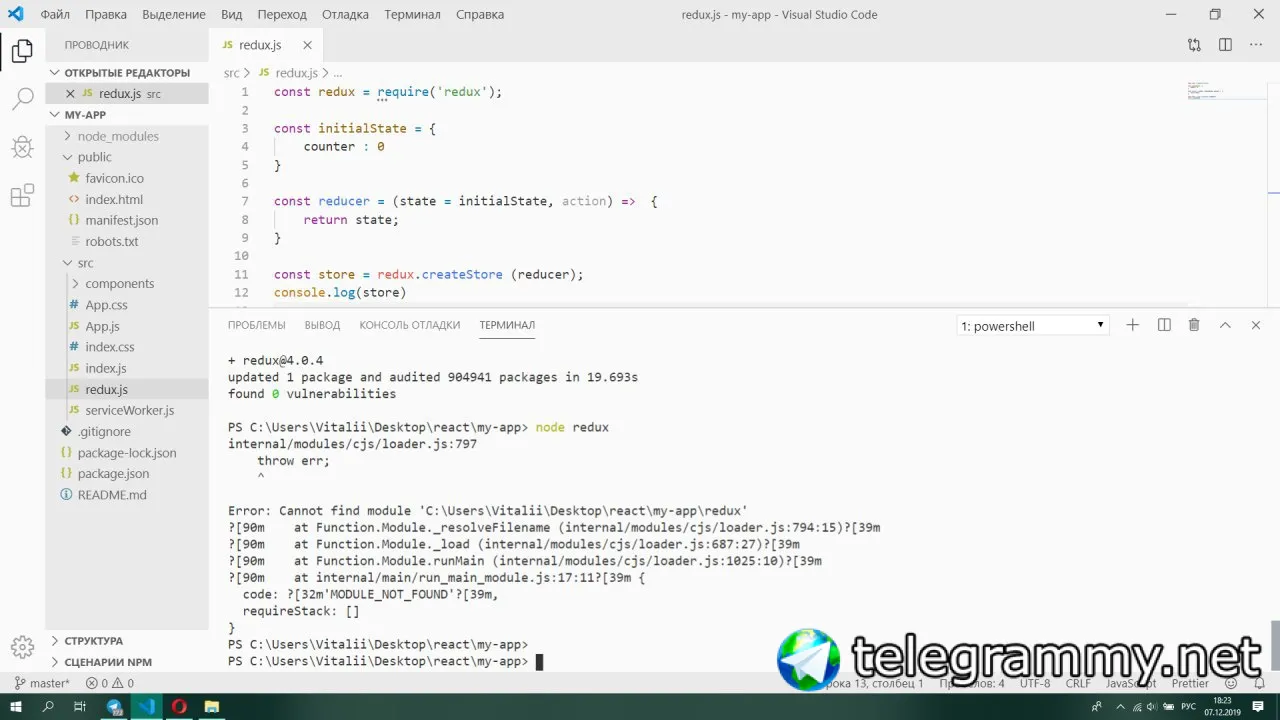Open manifest.json in the explorer
This screenshot has width=1280, height=720.
(x=121, y=220)
